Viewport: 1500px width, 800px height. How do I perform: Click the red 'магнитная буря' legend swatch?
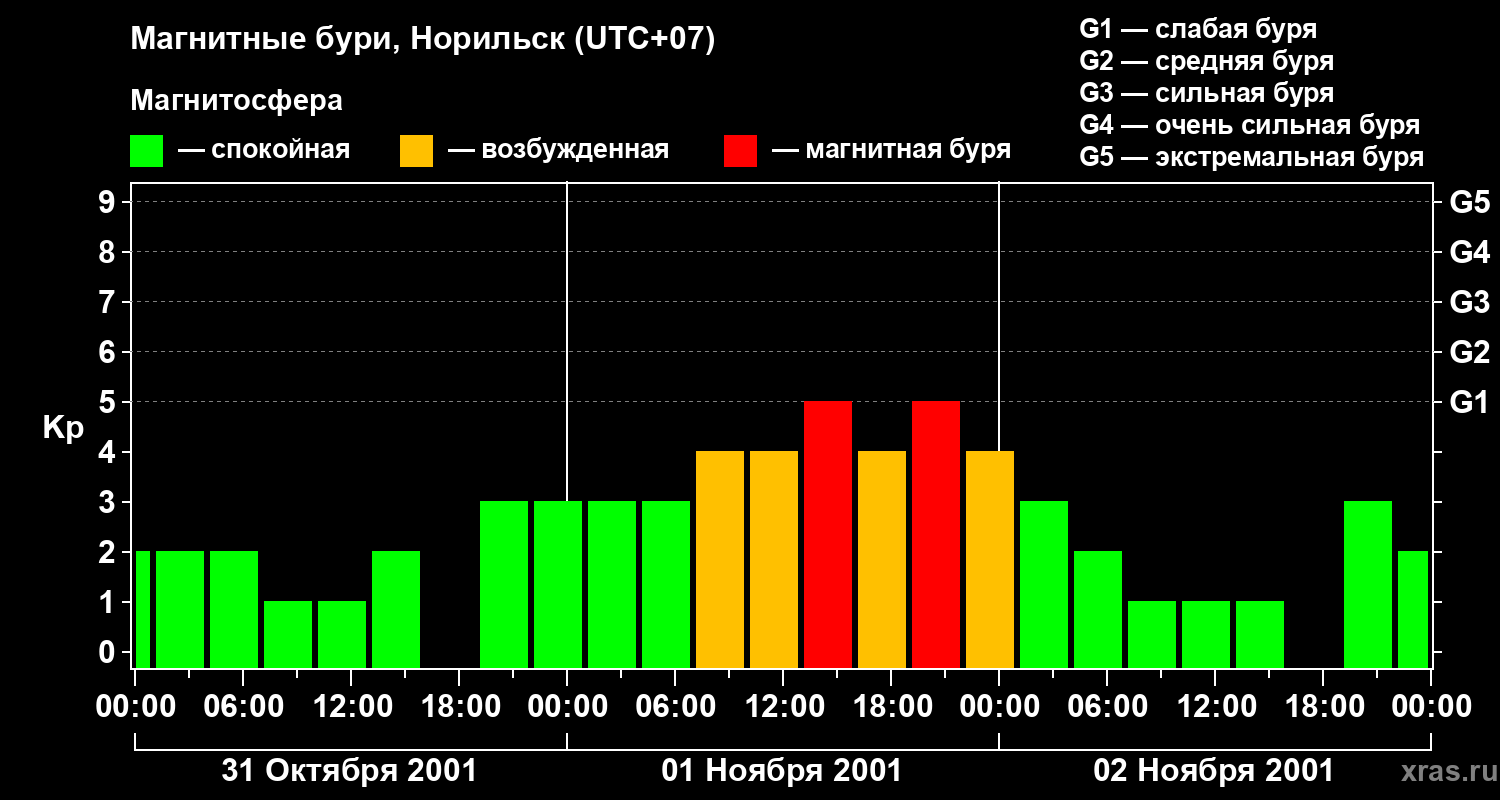[x=740, y=151]
